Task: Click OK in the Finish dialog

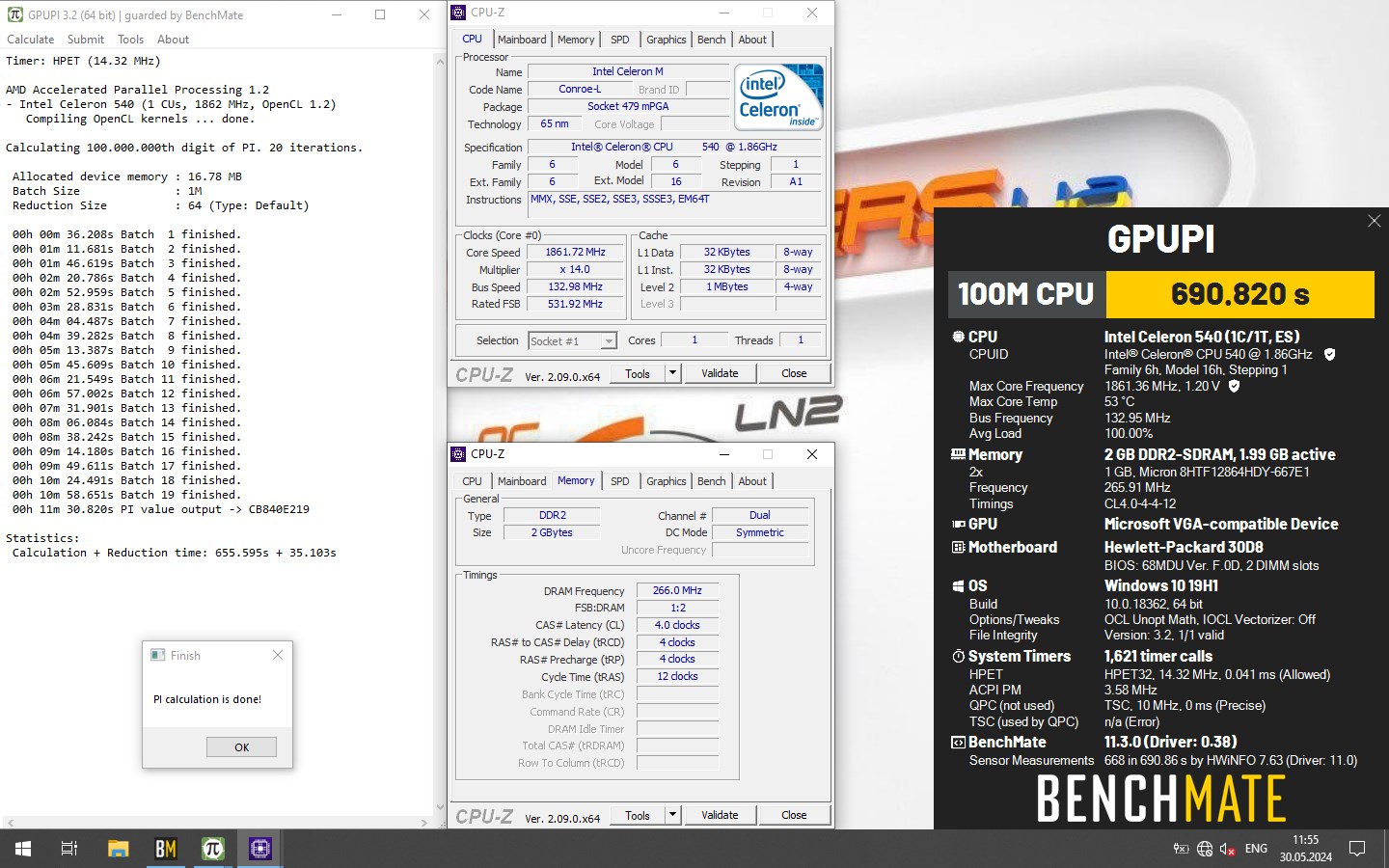Action: 241,747
